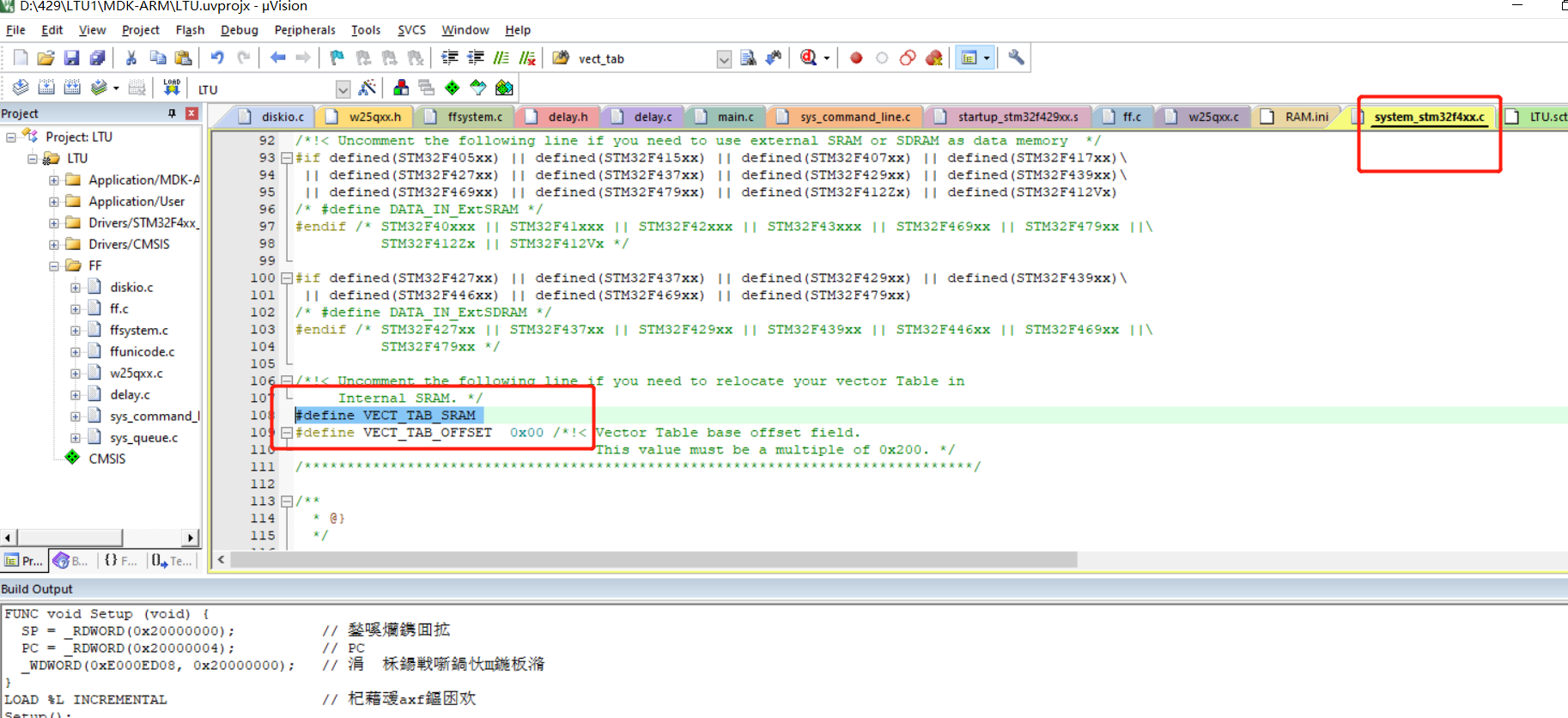This screenshot has width=1568, height=718.
Task: Open the Functions panel tab
Action: (x=121, y=561)
